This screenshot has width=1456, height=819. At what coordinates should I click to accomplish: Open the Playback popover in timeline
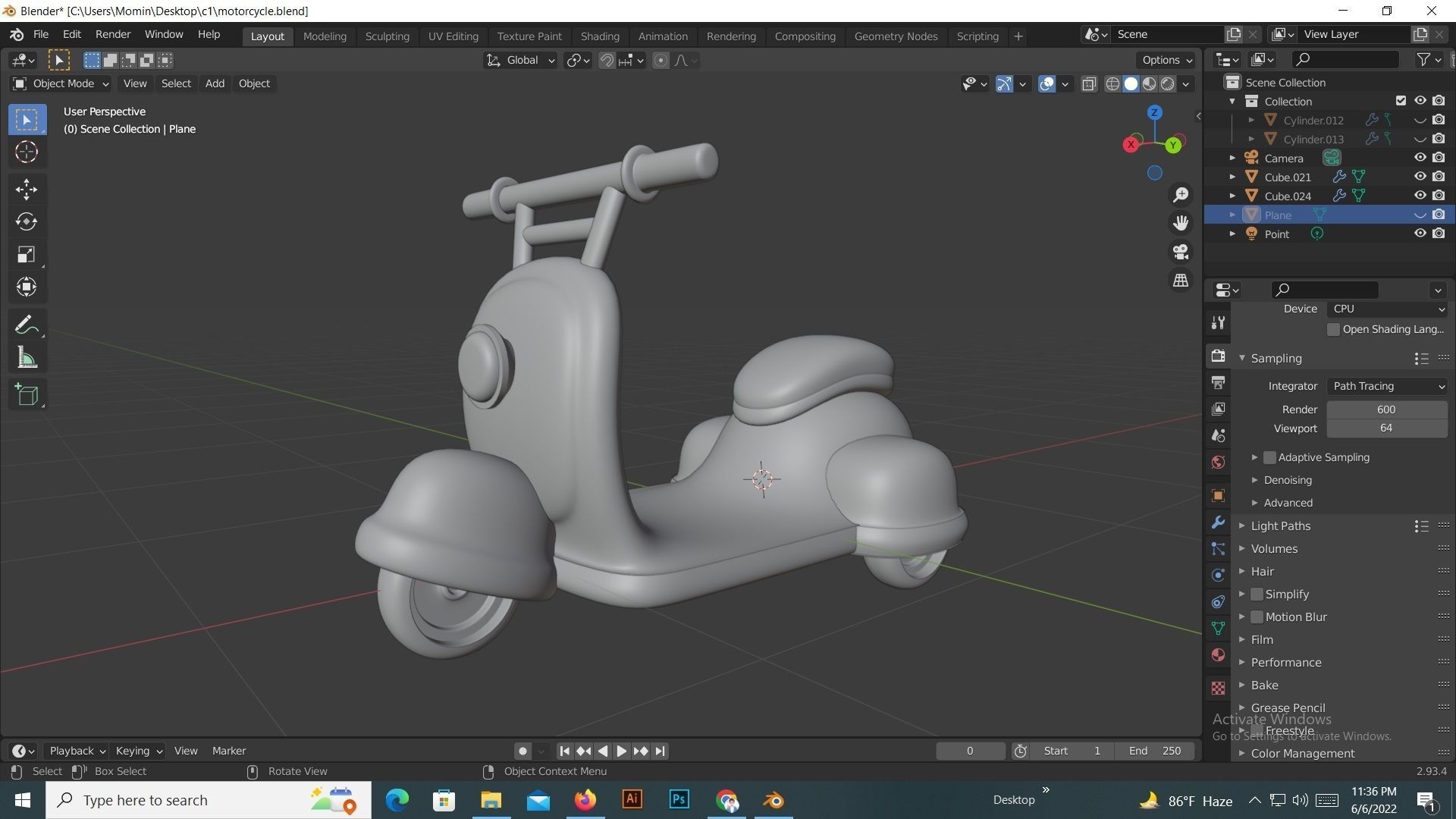point(77,752)
